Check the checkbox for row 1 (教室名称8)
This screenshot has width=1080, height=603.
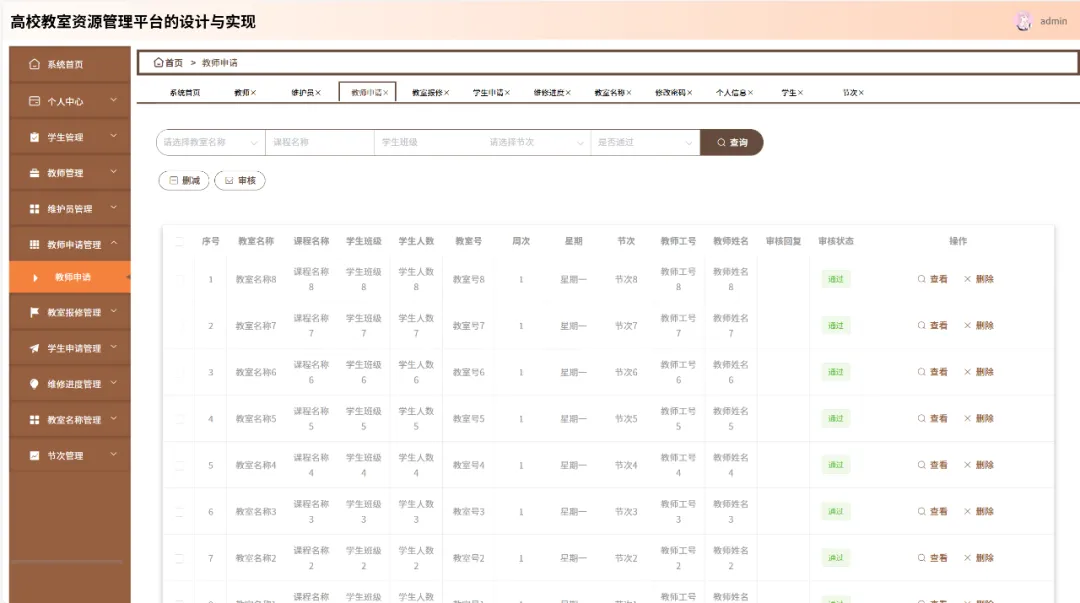pyautogui.click(x=180, y=279)
